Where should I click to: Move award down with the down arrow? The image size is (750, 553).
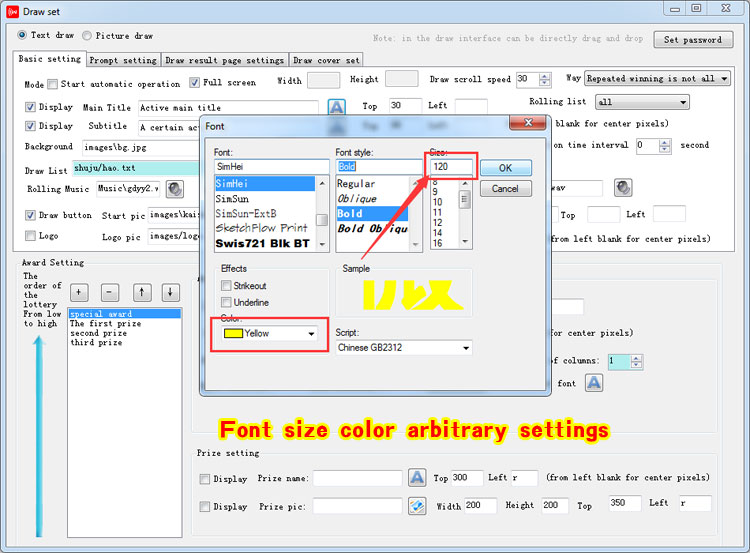[x=171, y=292]
